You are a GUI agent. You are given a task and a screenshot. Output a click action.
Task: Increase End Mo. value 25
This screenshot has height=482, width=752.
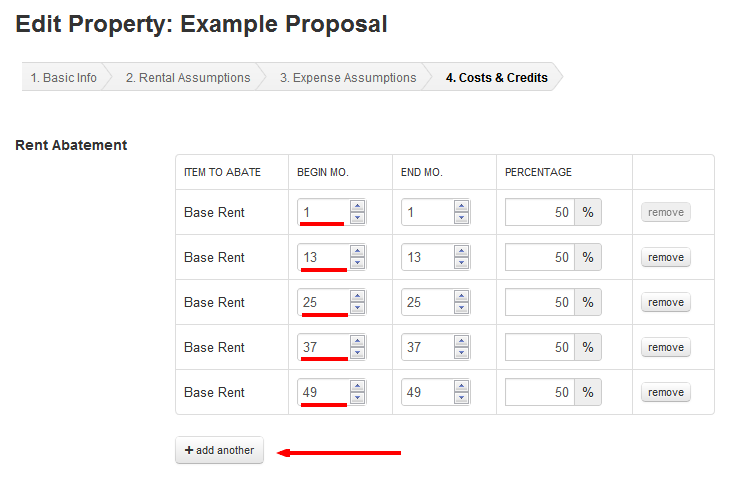(x=461, y=296)
